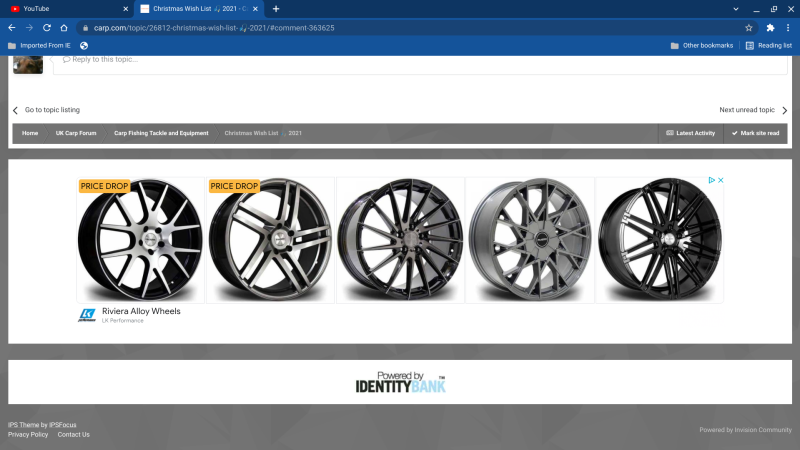Screen dimensions: 800x450
Task: Open Carp Fishing Tackle and Equipment breadcrumb
Action: (x=161, y=133)
